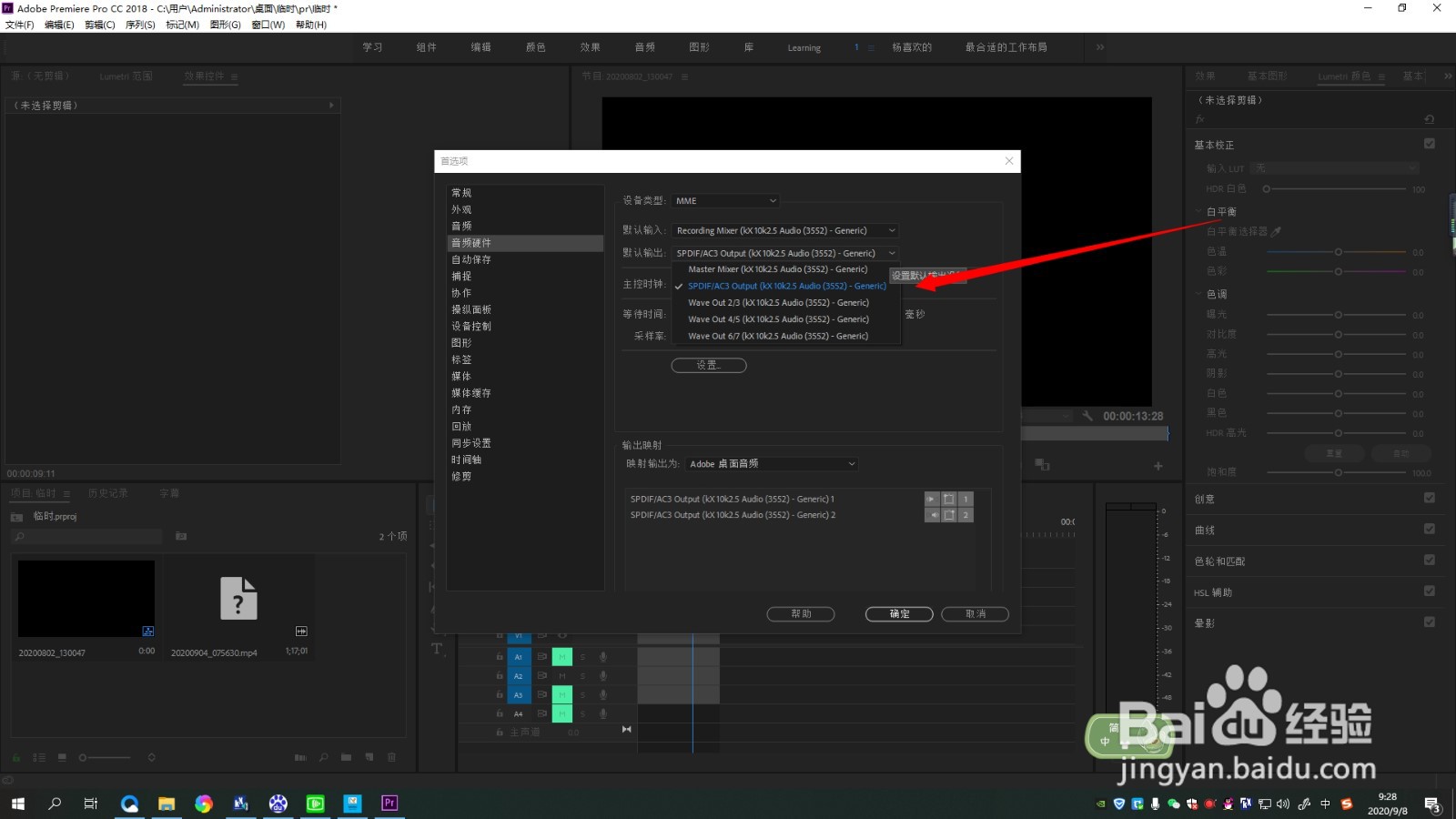Click the trash icon in the project panel

(392, 757)
